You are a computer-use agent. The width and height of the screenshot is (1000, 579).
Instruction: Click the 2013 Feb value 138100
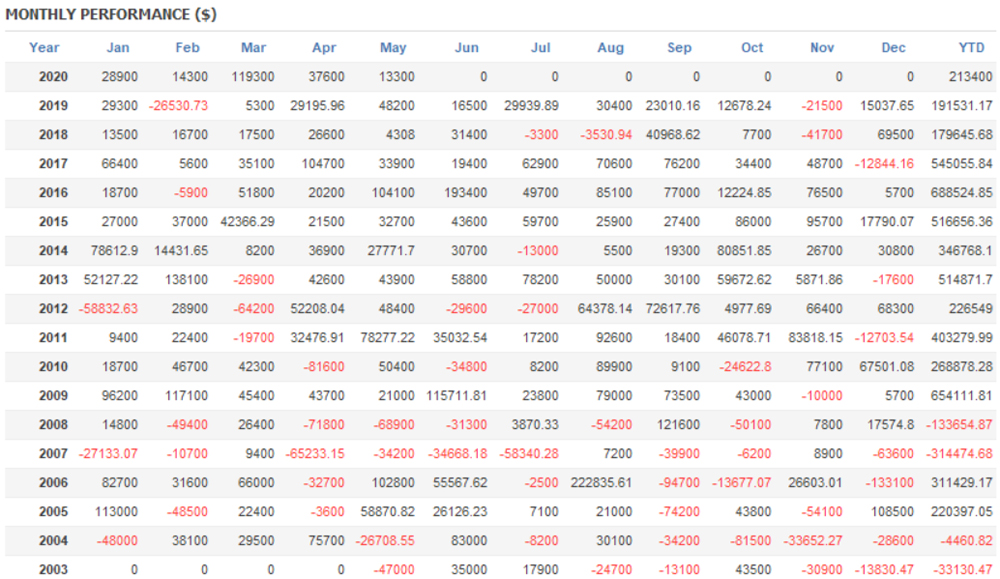pyautogui.click(x=184, y=279)
